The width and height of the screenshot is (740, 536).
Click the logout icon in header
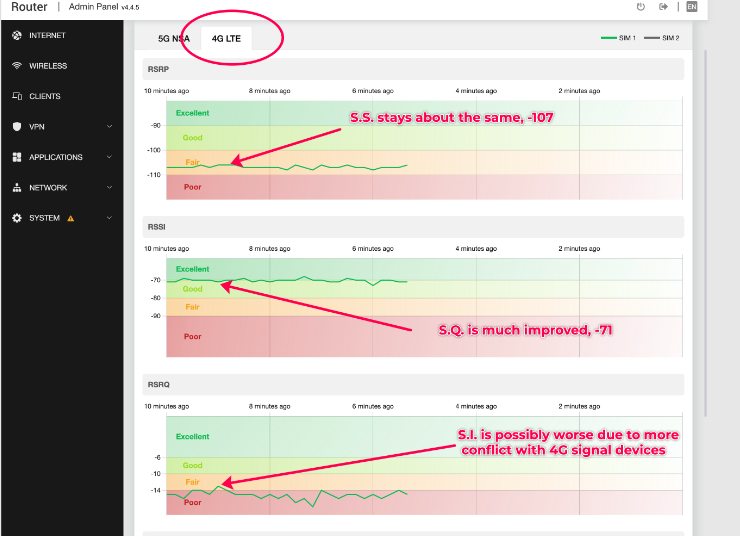tap(664, 7)
